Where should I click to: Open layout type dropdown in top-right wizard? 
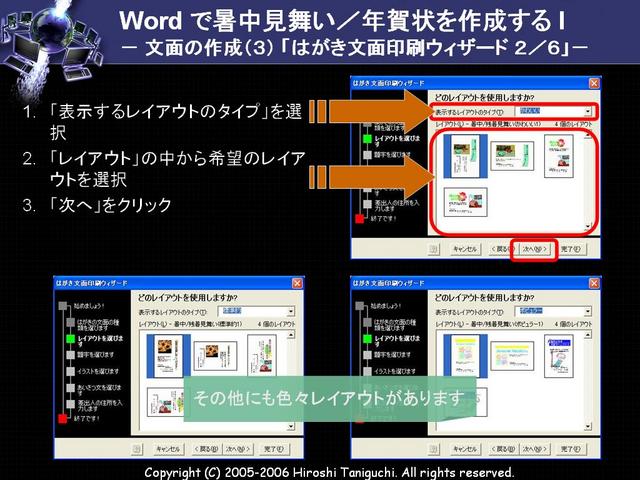coord(588,111)
